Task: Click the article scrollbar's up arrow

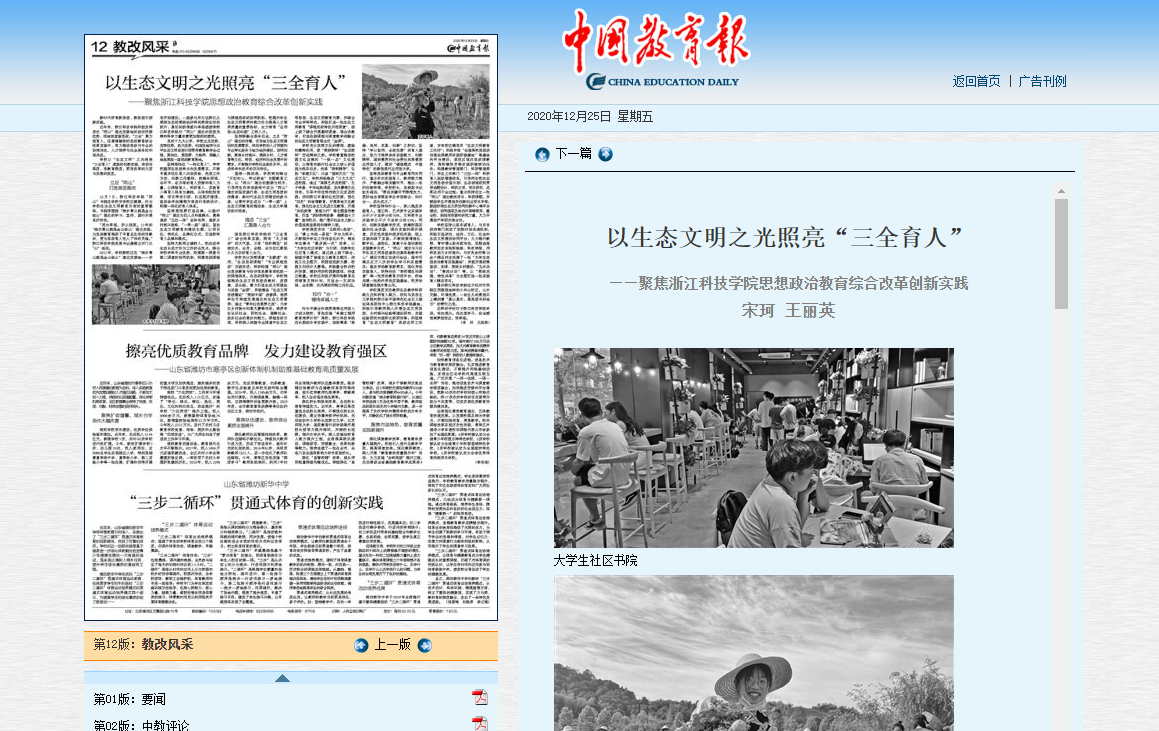Action: click(1061, 191)
